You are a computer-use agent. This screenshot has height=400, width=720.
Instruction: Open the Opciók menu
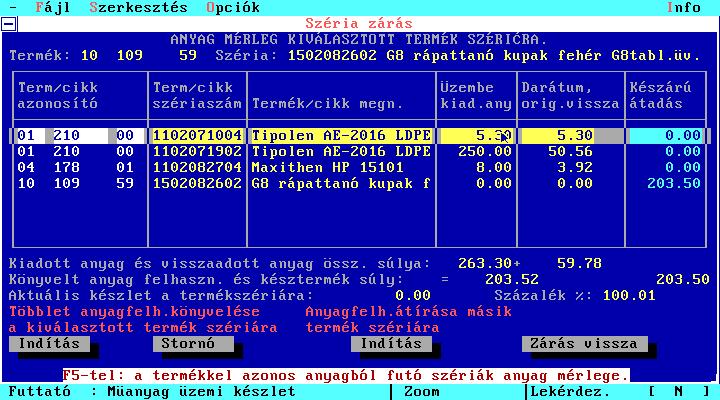(x=233, y=7)
